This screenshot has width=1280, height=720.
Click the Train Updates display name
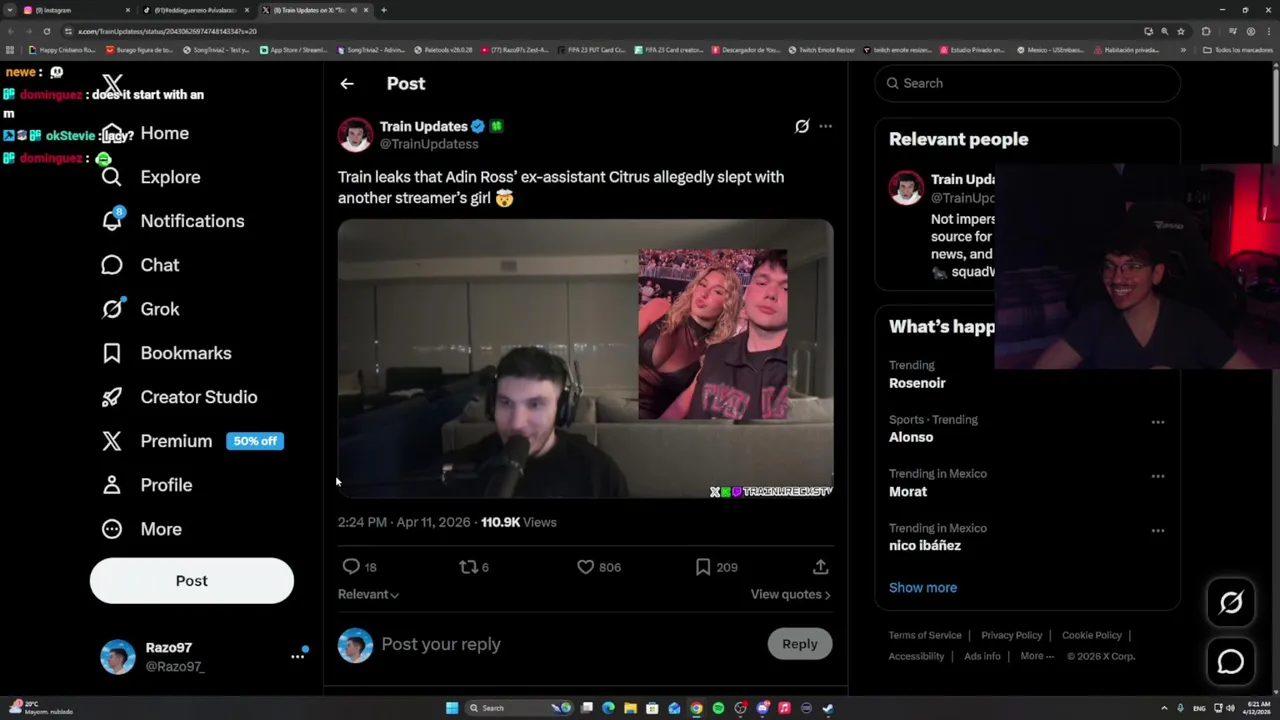[x=424, y=126]
